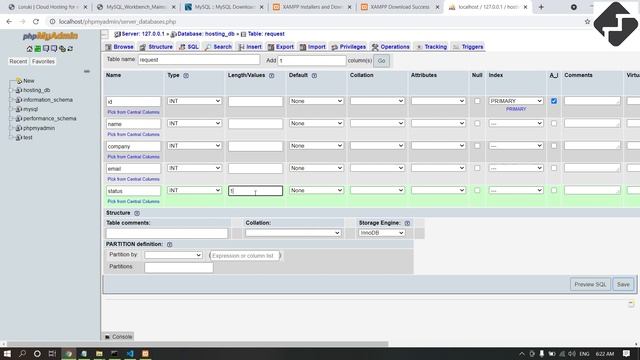Open the table Collation dropdown
The width and height of the screenshot is (640, 360).
point(293,233)
